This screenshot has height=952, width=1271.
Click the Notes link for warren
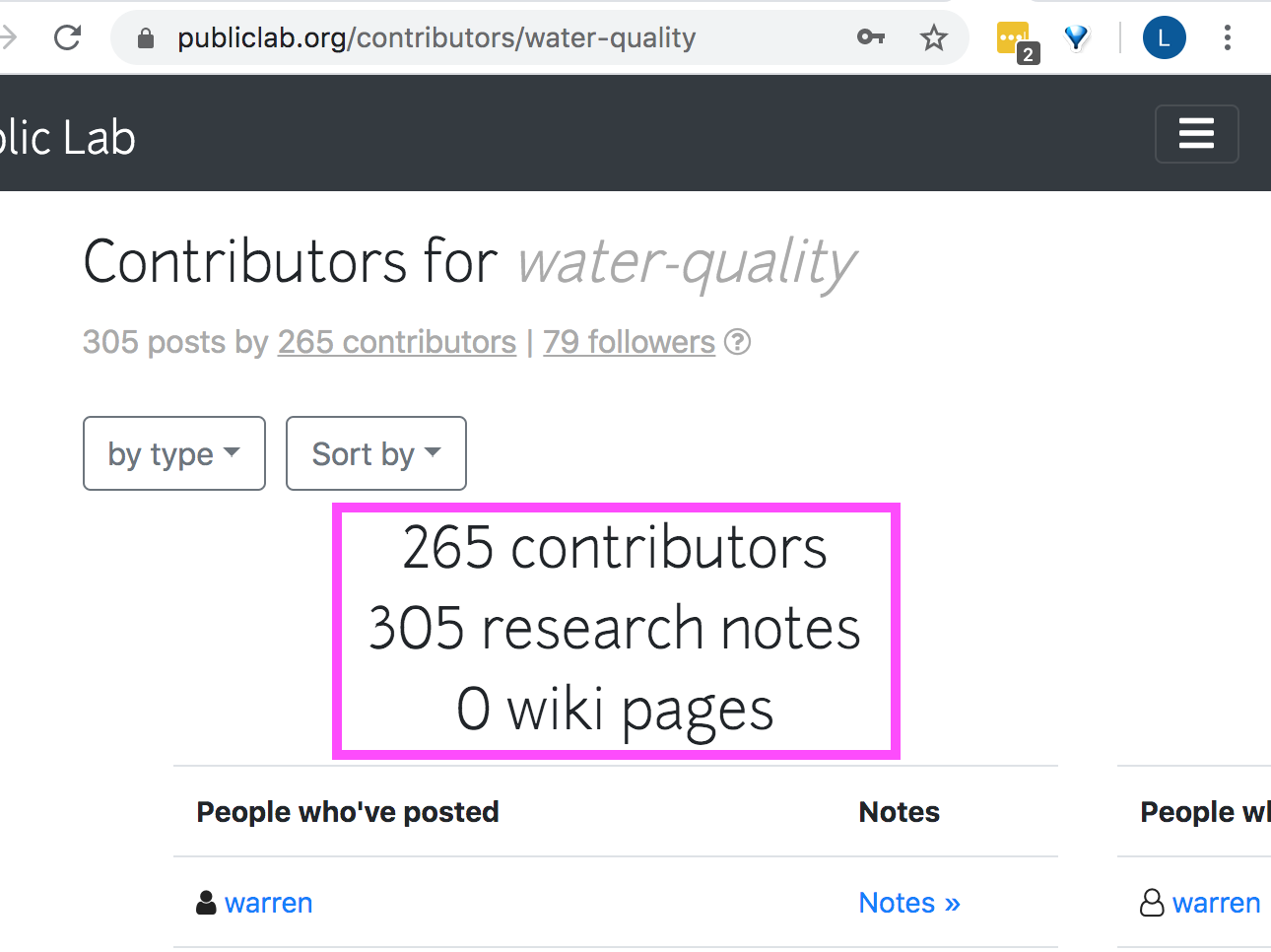click(908, 902)
